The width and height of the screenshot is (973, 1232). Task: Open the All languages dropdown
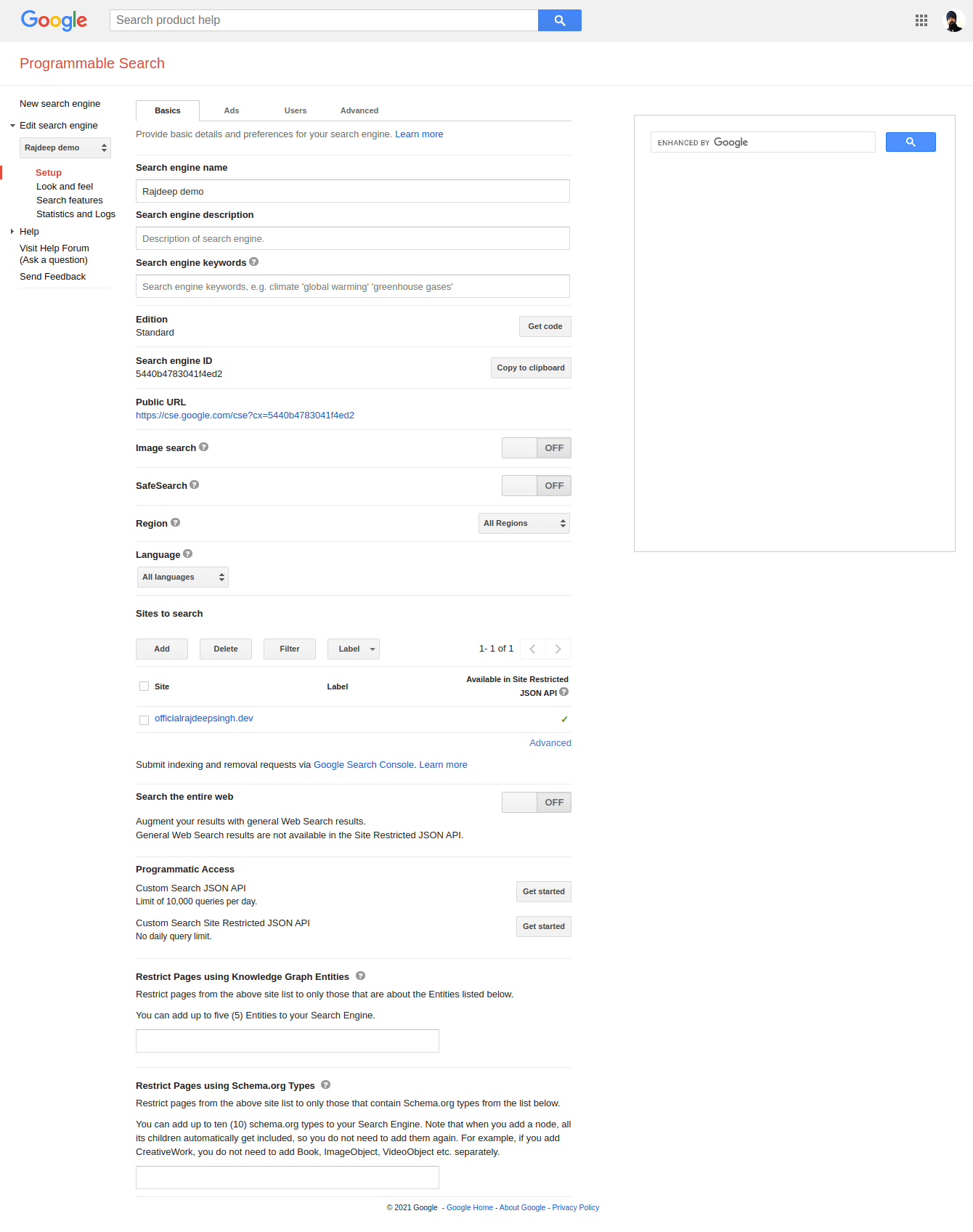tap(183, 577)
